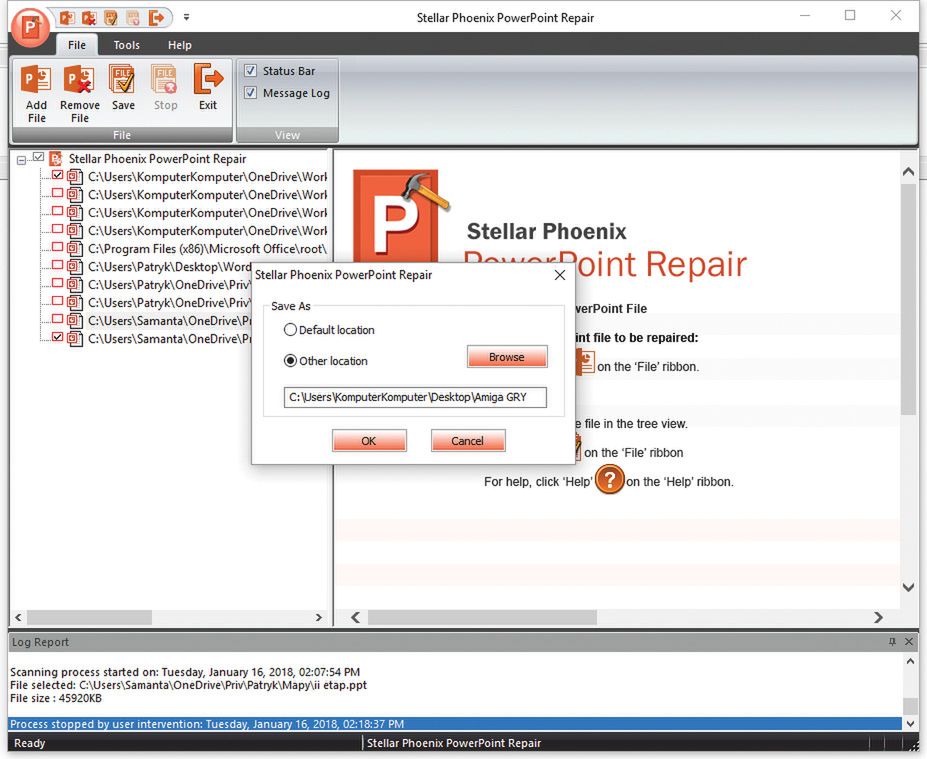Click the Remove File ribbon button
This screenshot has width=927, height=759.
pos(80,93)
